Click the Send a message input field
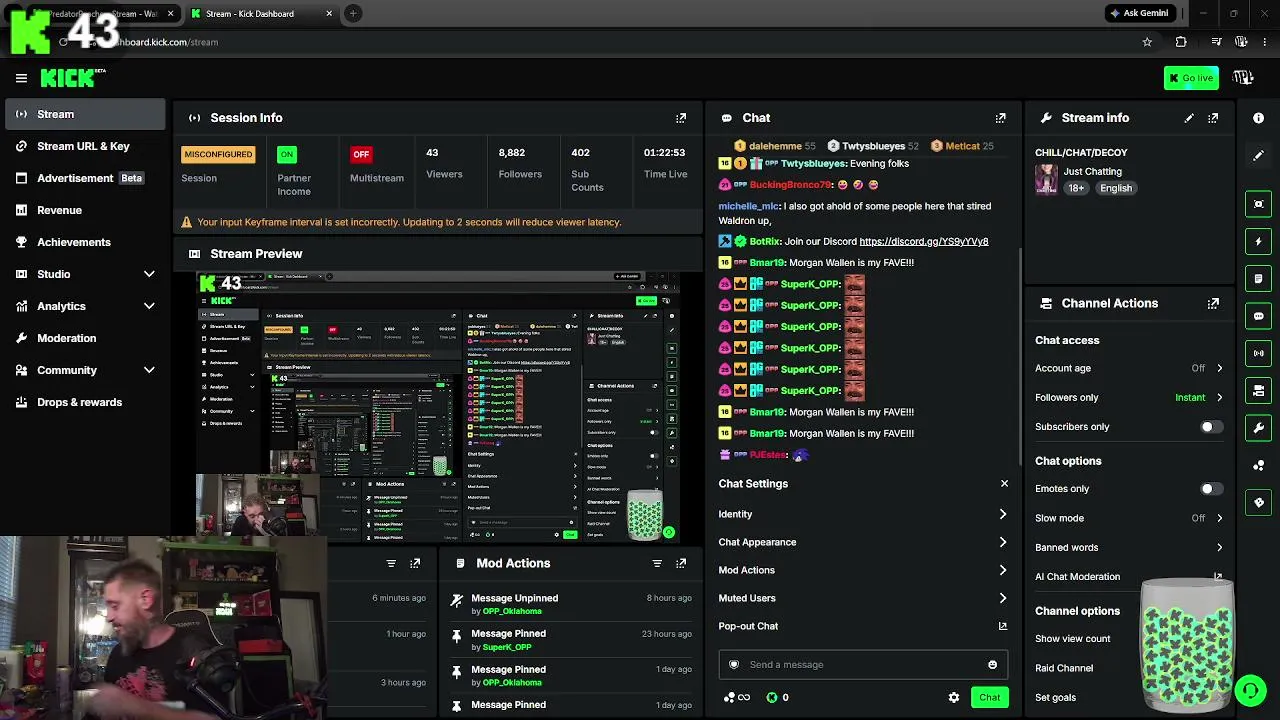The width and height of the screenshot is (1280, 720). 863,665
